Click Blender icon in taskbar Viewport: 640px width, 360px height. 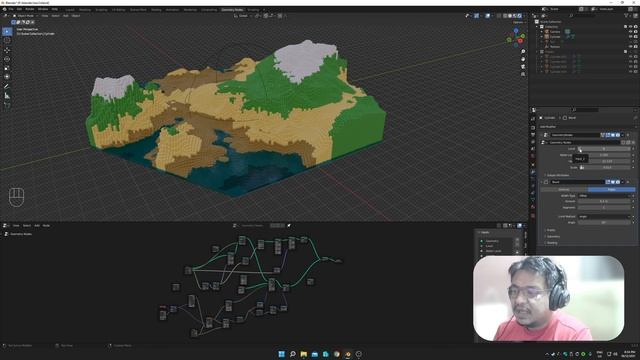click(348, 354)
